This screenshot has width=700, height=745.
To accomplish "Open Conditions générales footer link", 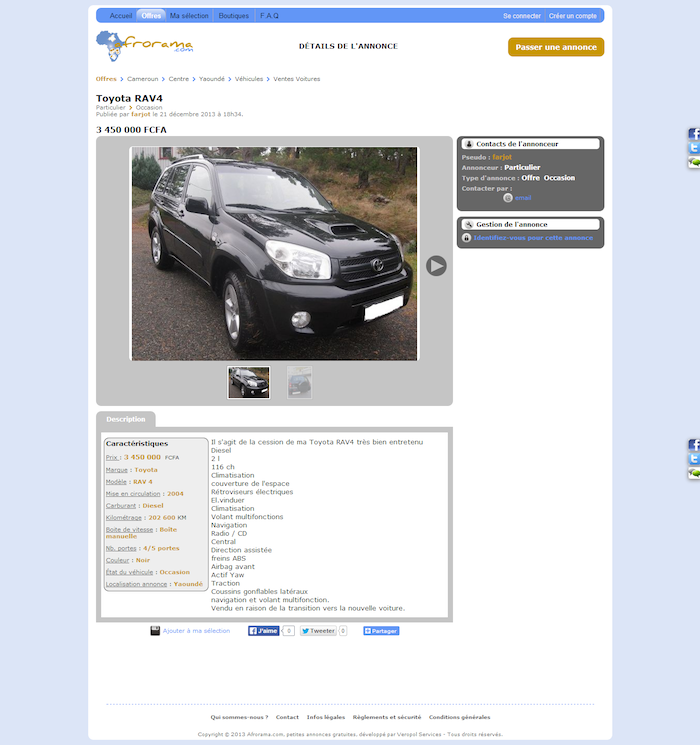I will 460,717.
